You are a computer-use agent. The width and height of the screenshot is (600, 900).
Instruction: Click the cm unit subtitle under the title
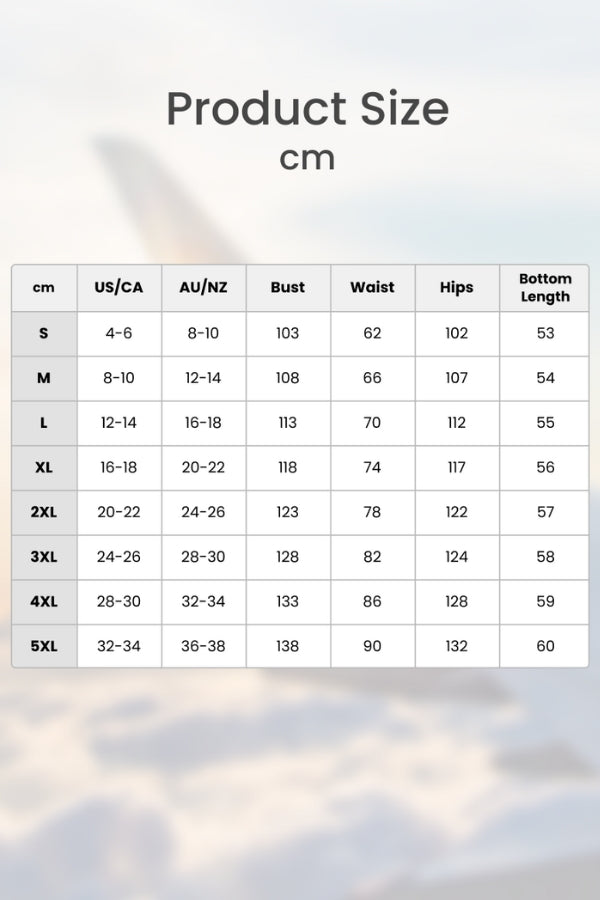point(307,158)
